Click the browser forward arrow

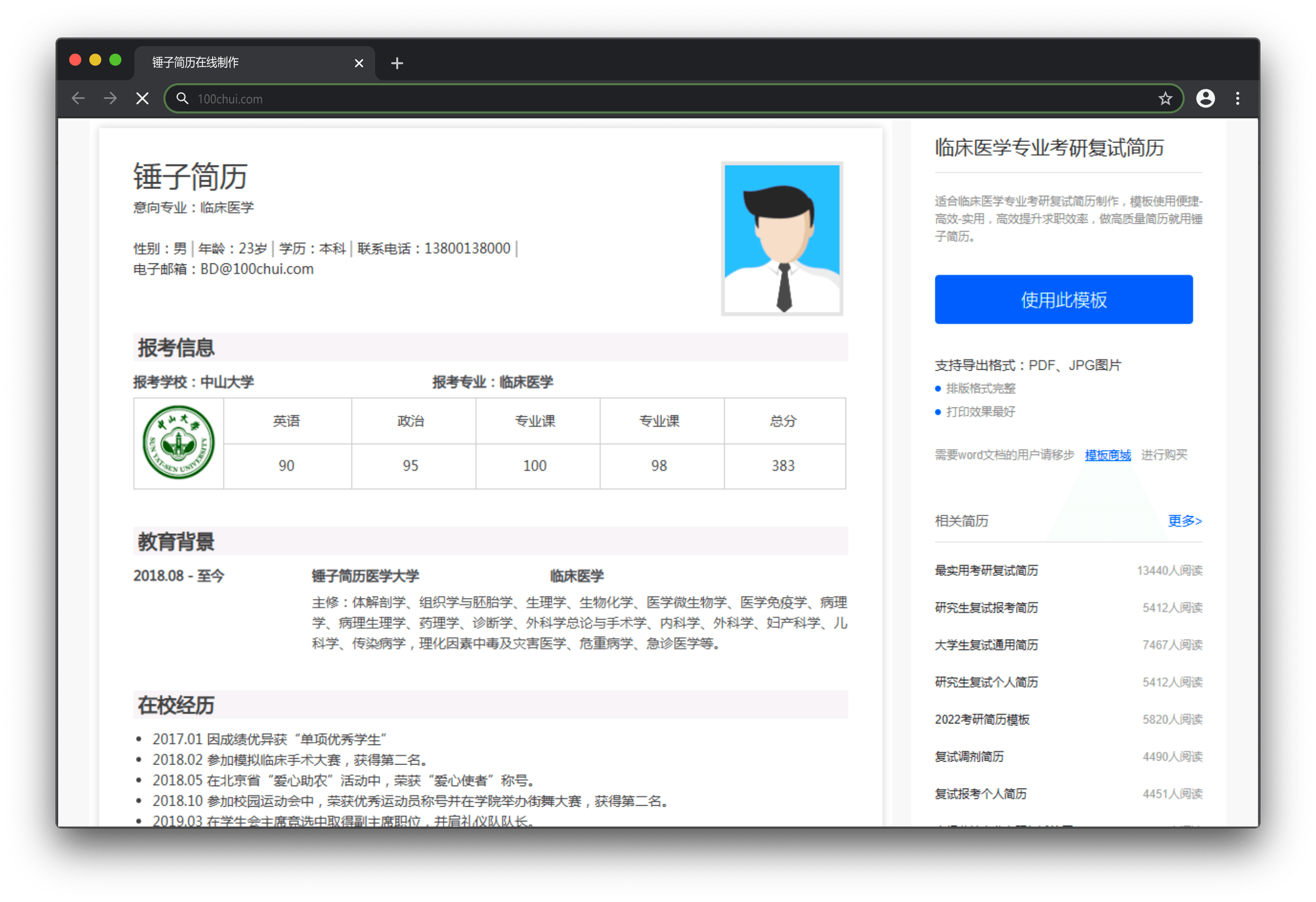coord(110,99)
